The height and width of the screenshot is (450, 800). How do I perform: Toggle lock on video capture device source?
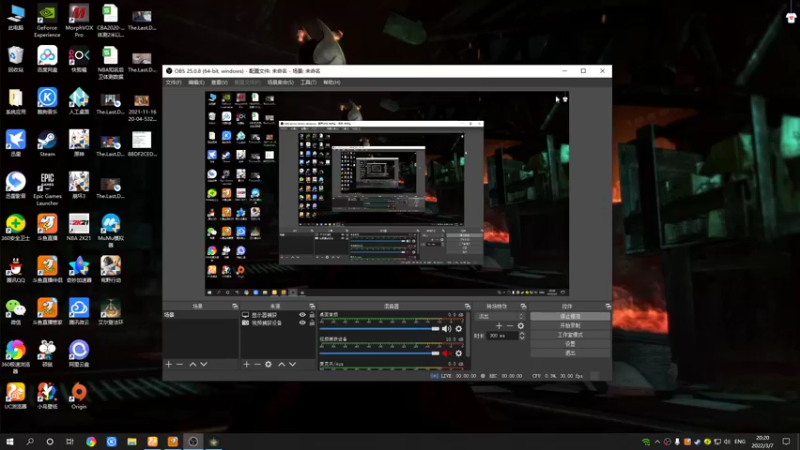click(x=312, y=323)
